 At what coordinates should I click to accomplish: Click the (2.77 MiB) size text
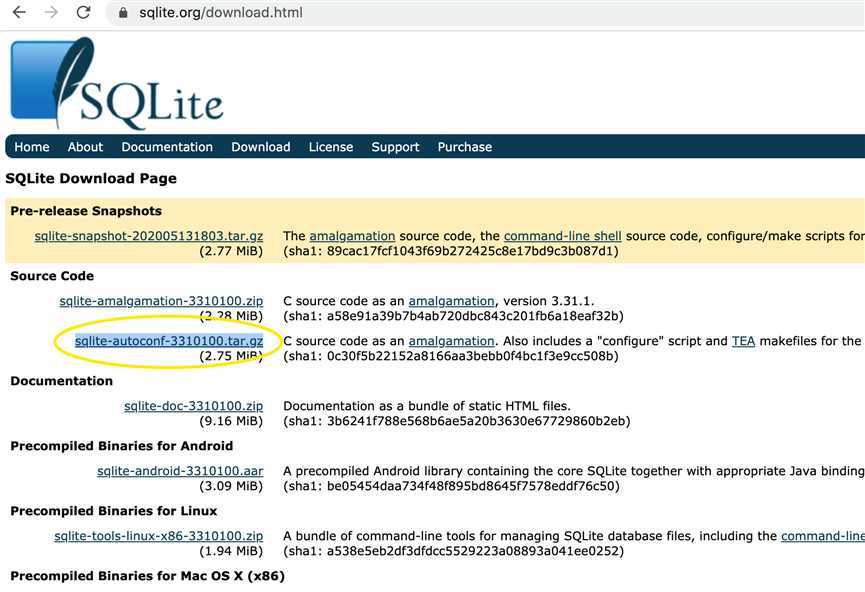pyautogui.click(x=231, y=252)
